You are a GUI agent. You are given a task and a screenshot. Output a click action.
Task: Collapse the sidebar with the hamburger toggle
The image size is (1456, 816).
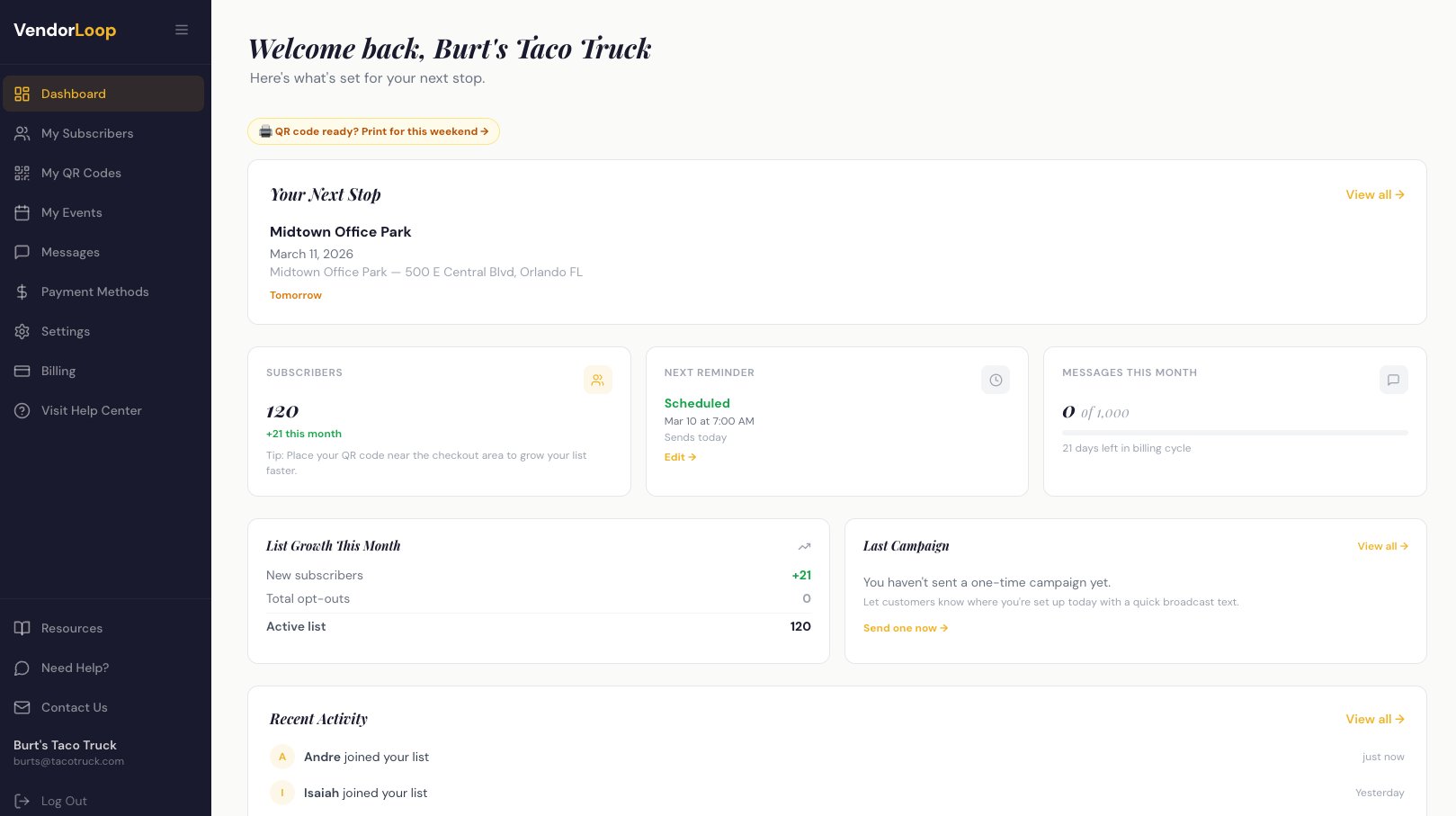[182, 30]
